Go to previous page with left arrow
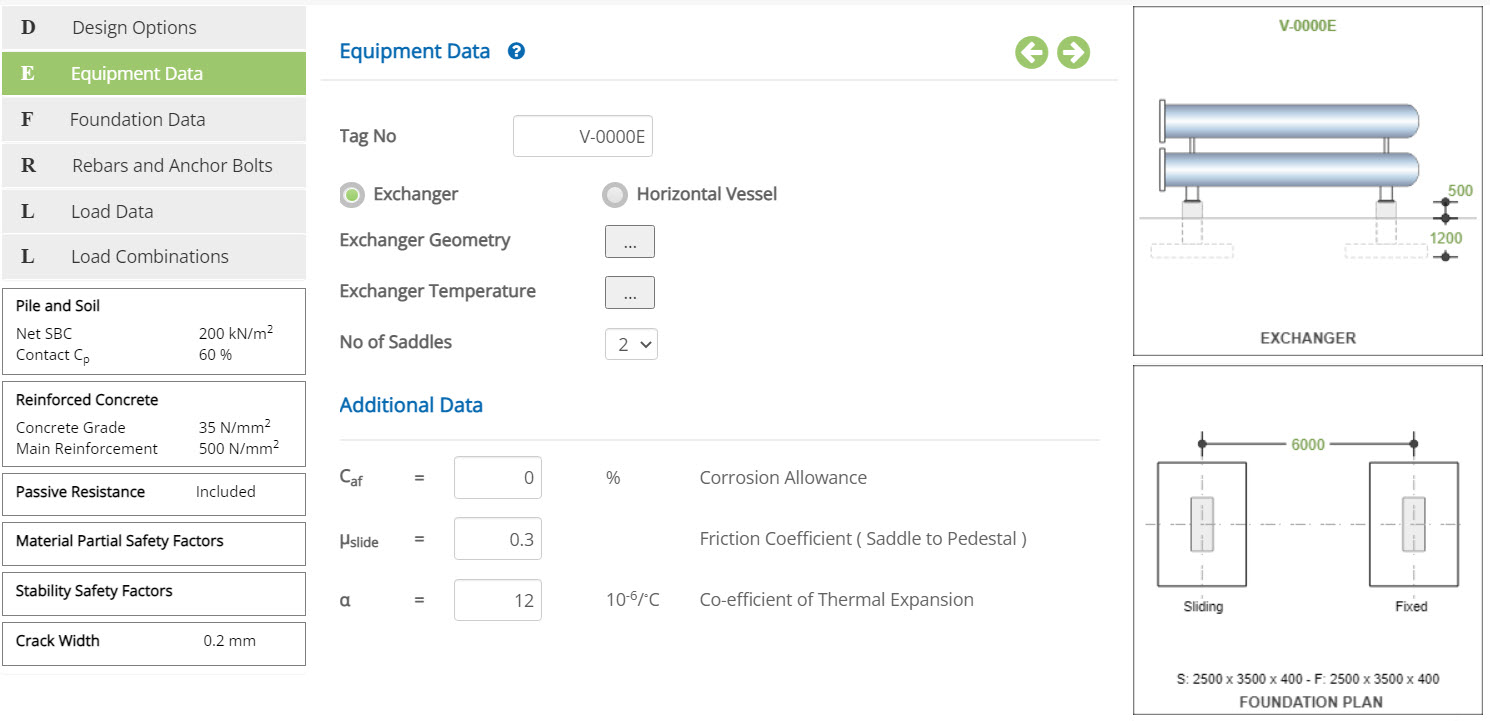This screenshot has width=1490, height=721. [x=1032, y=52]
